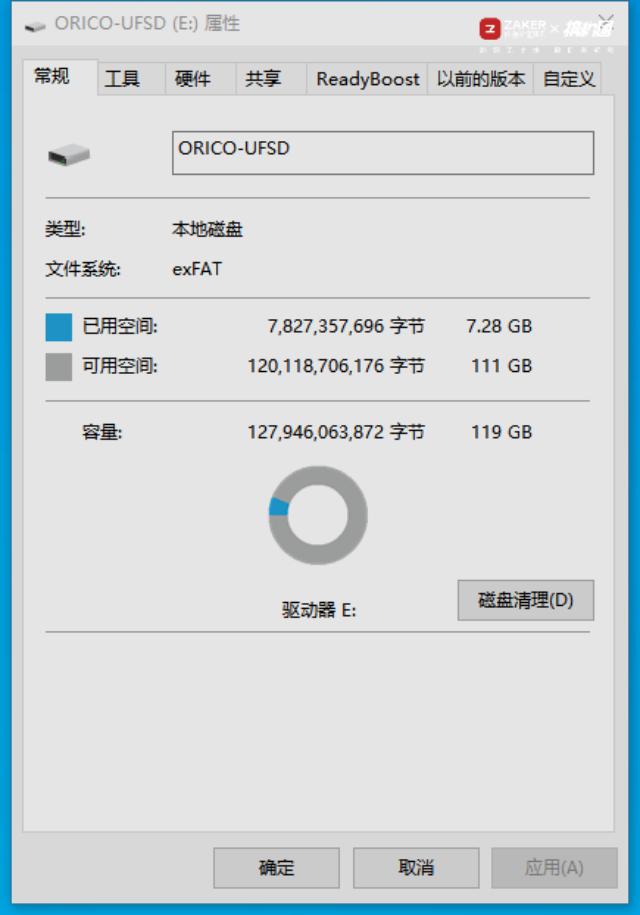The height and width of the screenshot is (915, 640).
Task: Click the ORICO-UFSD volume name field
Action: click(x=383, y=153)
